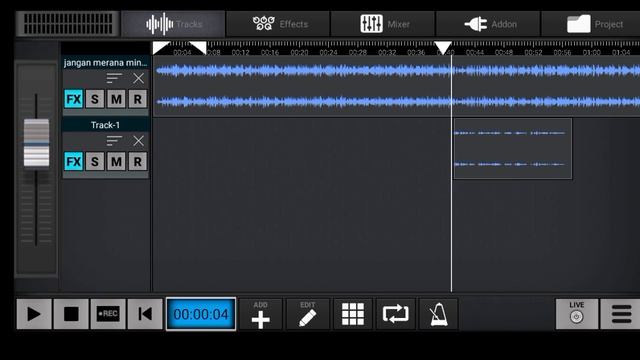Screen dimensions: 640x360
Task: Click the left loop start marker
Action: click(x=160, y=47)
